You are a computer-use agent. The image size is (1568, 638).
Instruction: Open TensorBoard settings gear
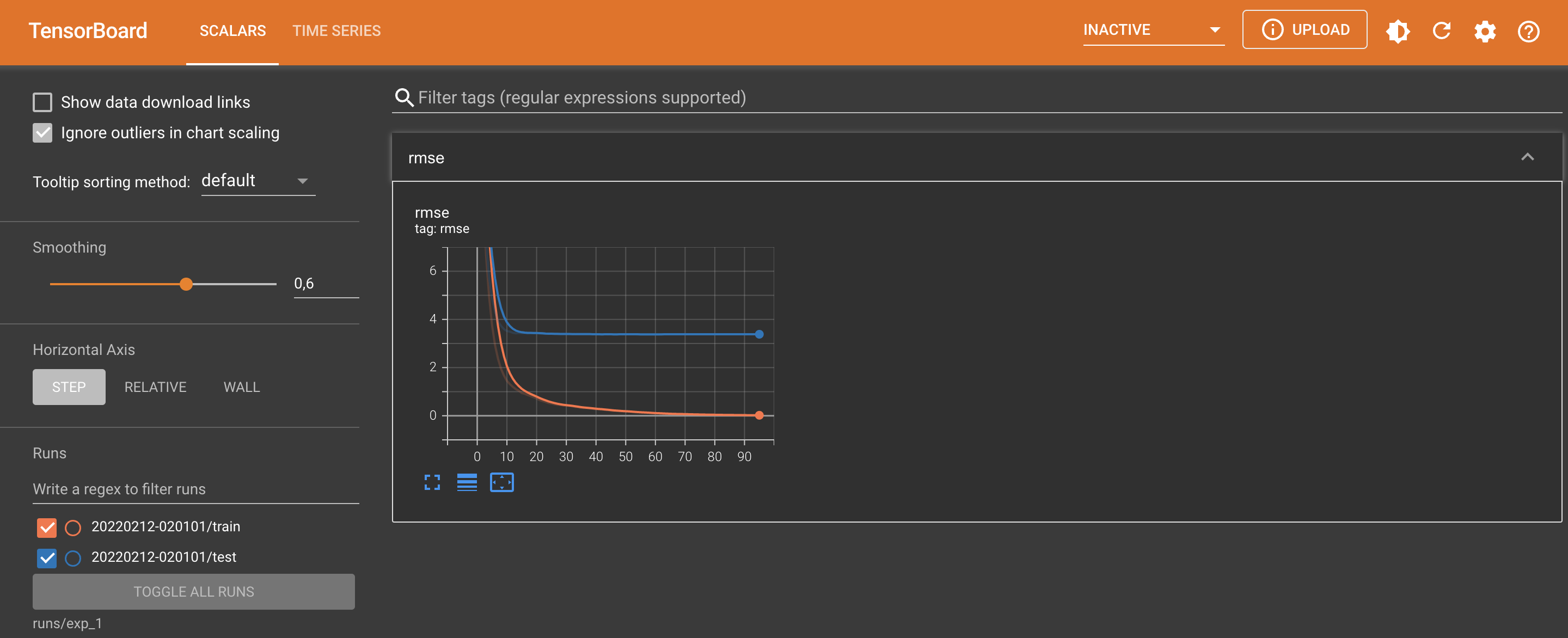pyautogui.click(x=1485, y=30)
